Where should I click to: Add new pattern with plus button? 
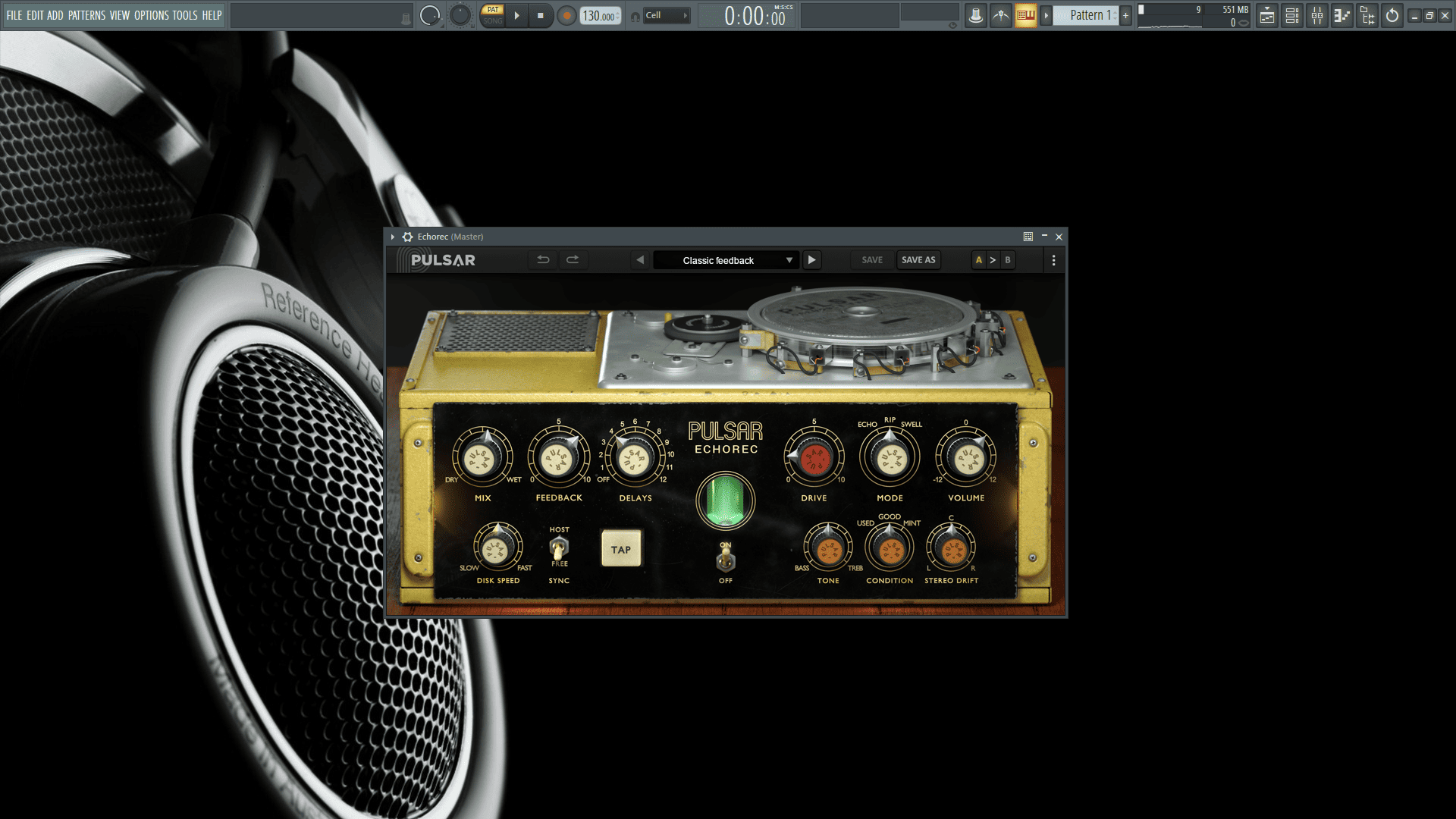(x=1125, y=15)
